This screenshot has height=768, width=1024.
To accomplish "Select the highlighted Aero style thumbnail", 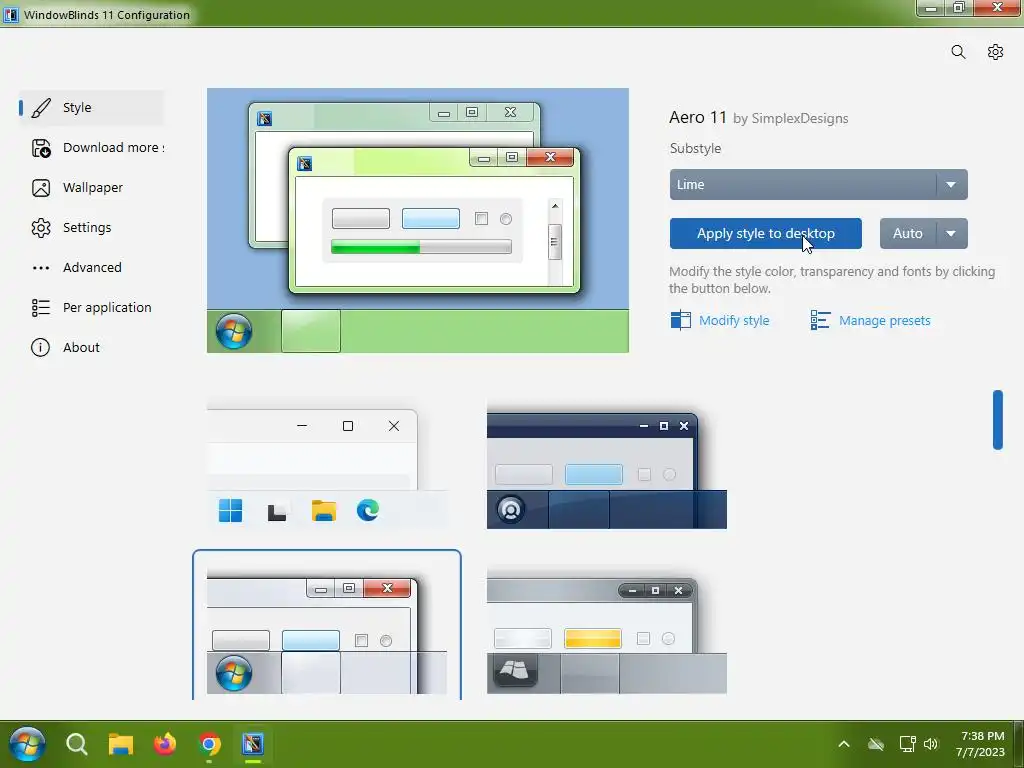I will pyautogui.click(x=327, y=627).
